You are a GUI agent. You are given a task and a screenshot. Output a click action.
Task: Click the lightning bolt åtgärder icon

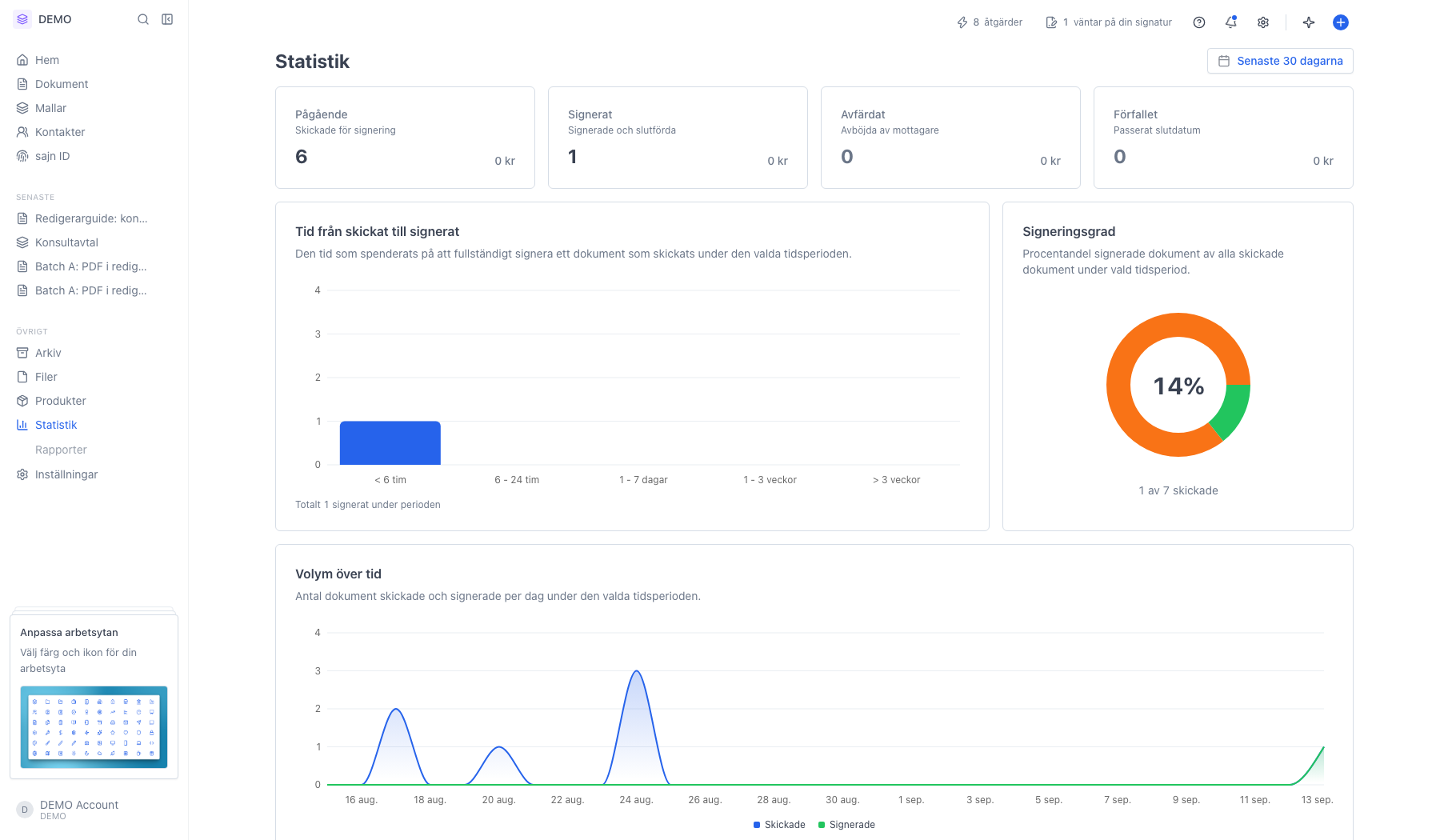(962, 22)
